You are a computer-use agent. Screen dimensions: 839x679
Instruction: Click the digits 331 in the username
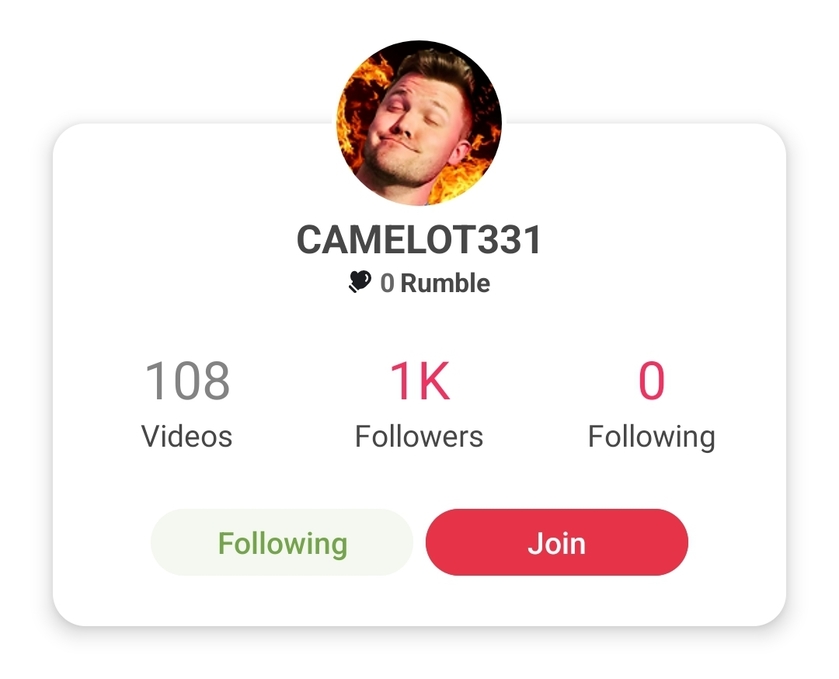pyautogui.click(x=509, y=240)
